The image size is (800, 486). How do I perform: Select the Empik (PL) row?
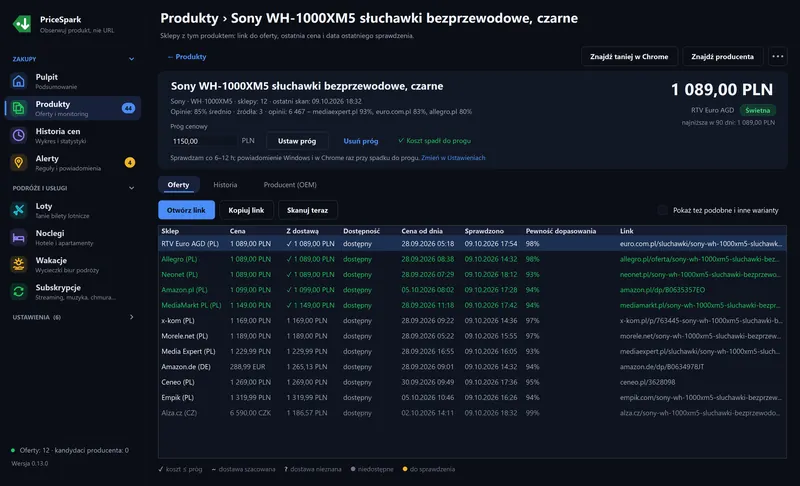[472, 397]
